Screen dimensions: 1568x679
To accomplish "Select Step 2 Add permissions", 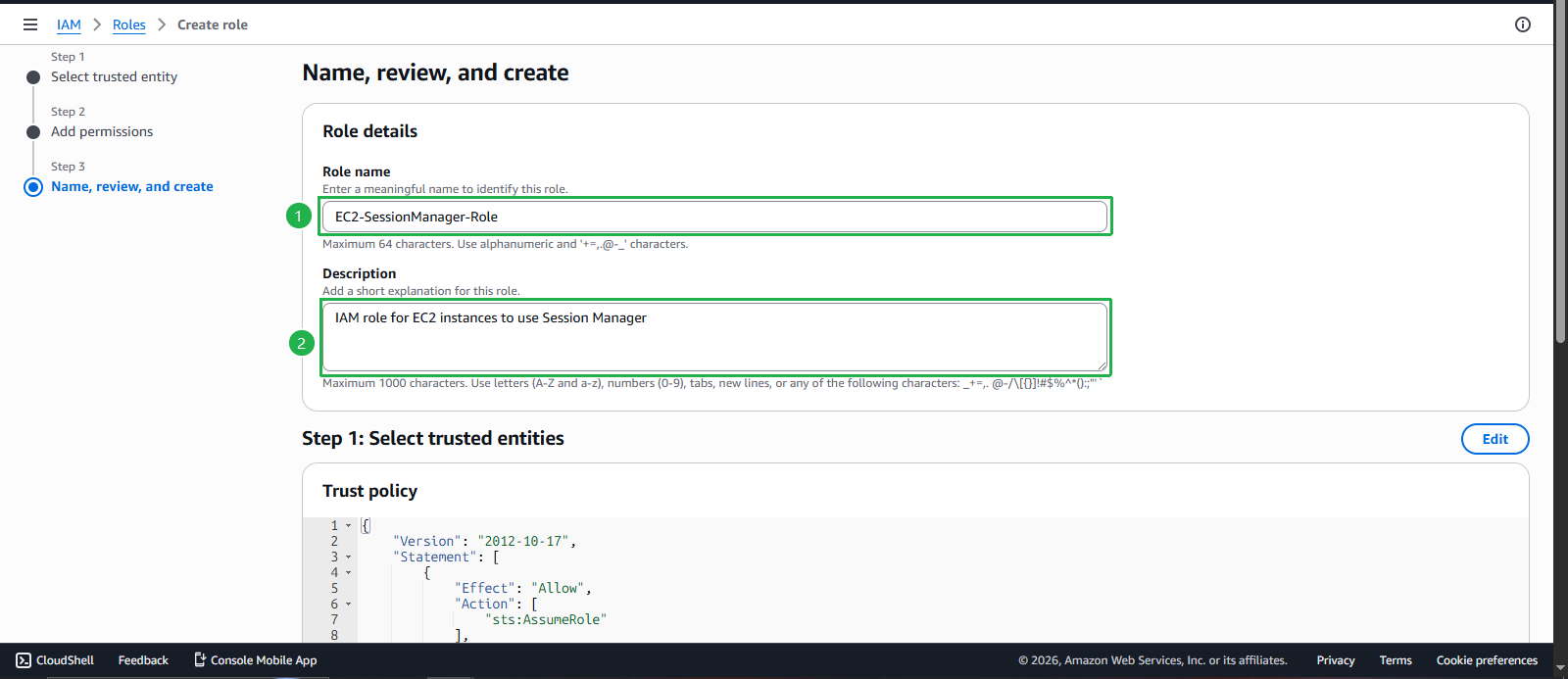I will pos(102,131).
